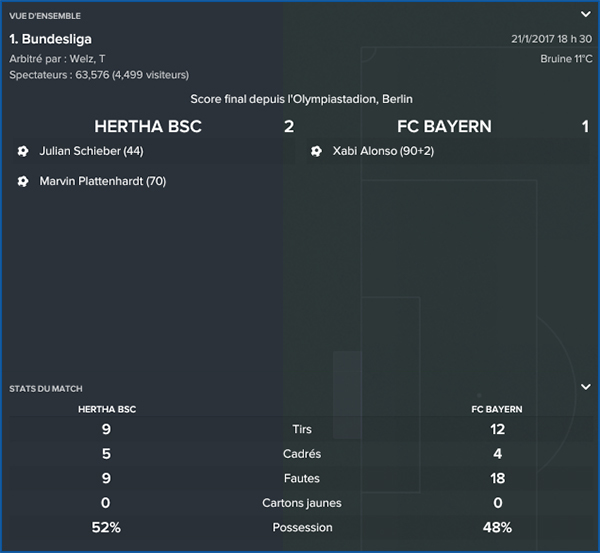Click the Stats du match section header

tap(45, 388)
